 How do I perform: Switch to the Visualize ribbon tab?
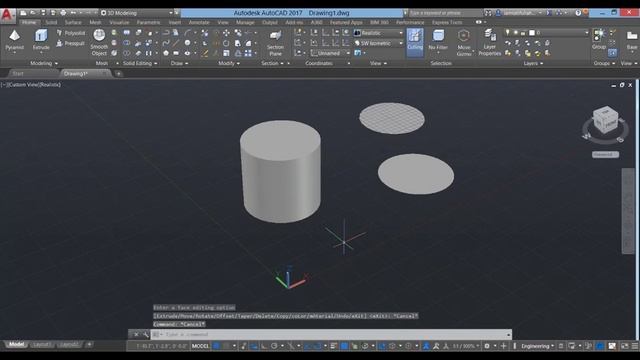click(119, 22)
